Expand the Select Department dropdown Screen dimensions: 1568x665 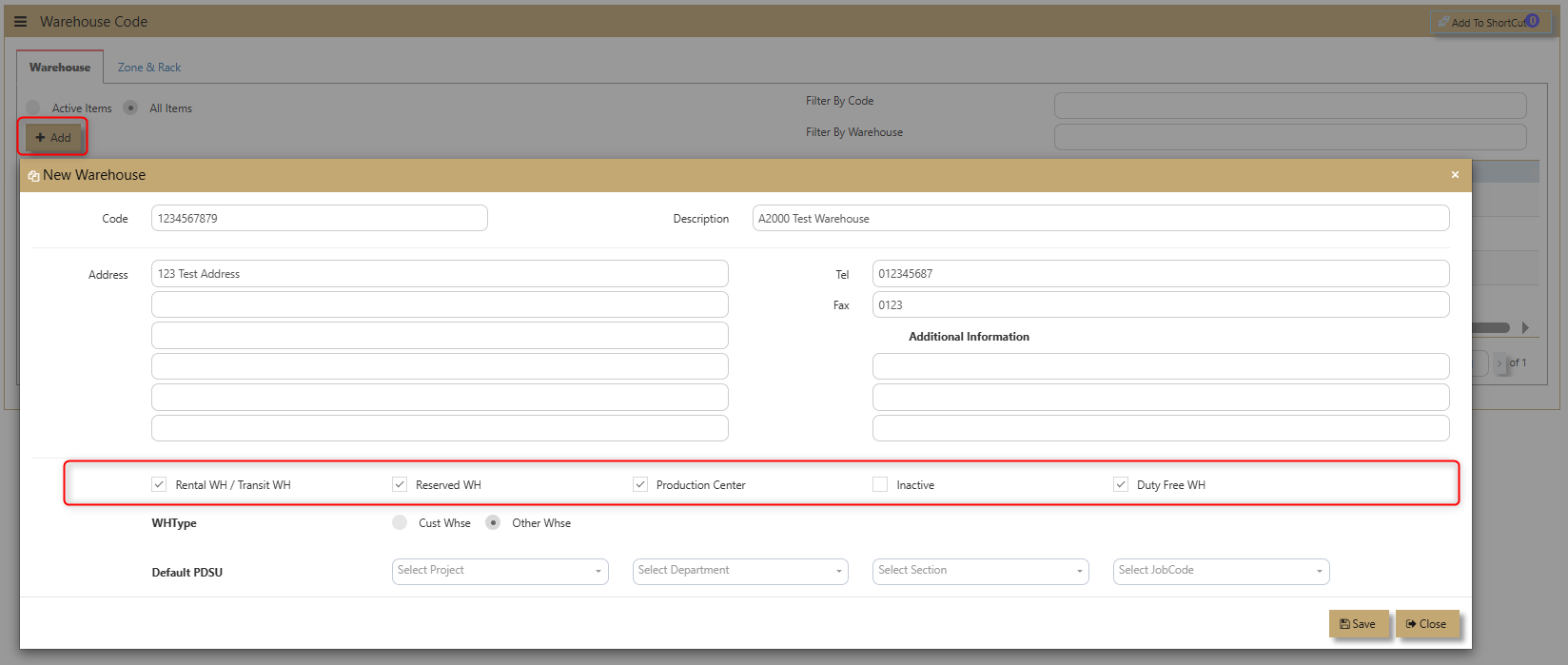pos(740,571)
